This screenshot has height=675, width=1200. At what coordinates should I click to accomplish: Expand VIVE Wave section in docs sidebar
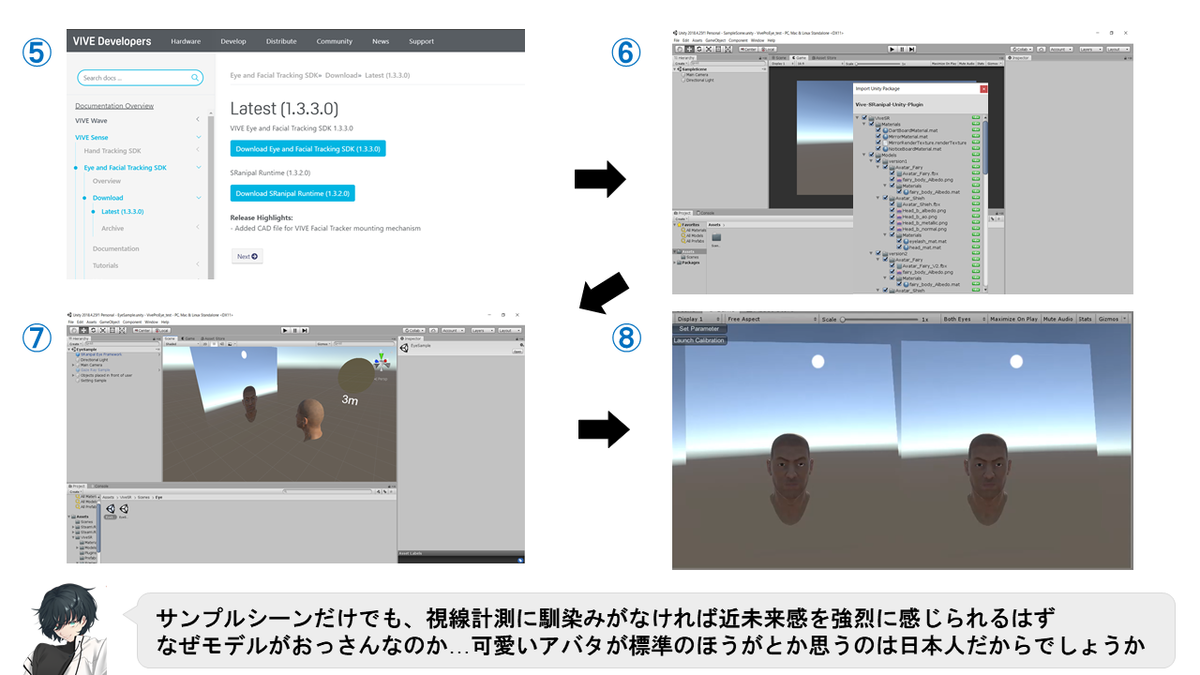click(x=198, y=120)
